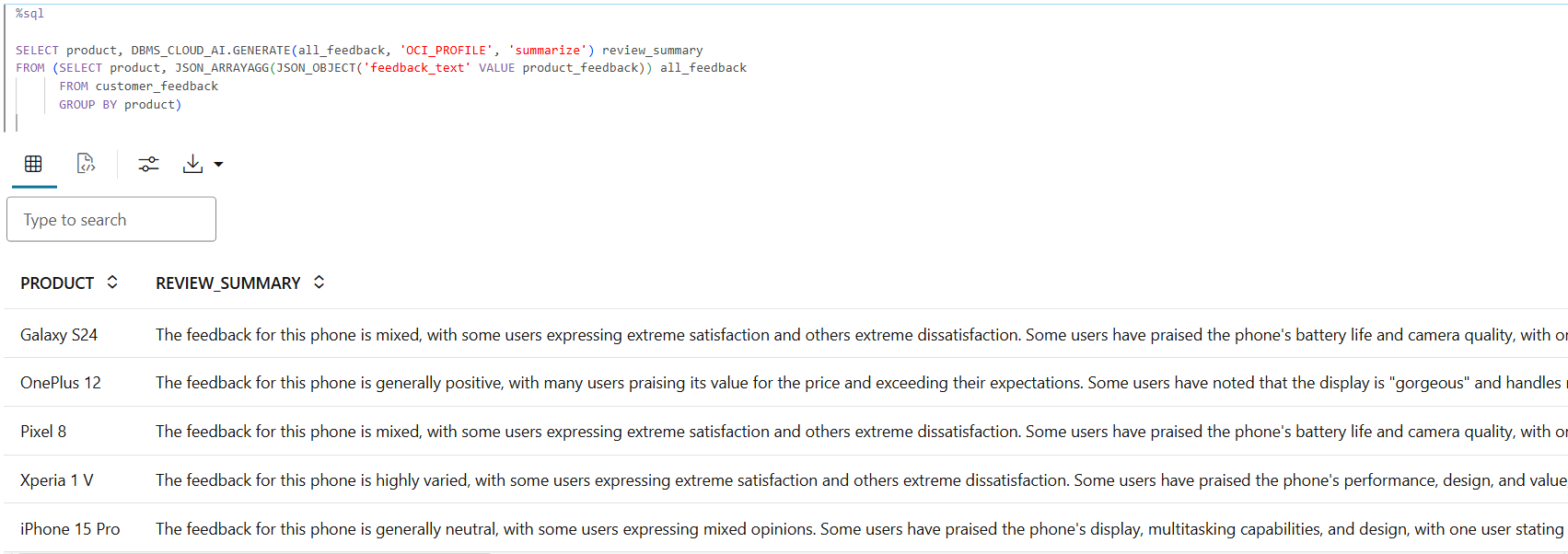Viewport: 1568px width, 554px height.
Task: Click the 'summarize' string in the query
Action: point(548,51)
